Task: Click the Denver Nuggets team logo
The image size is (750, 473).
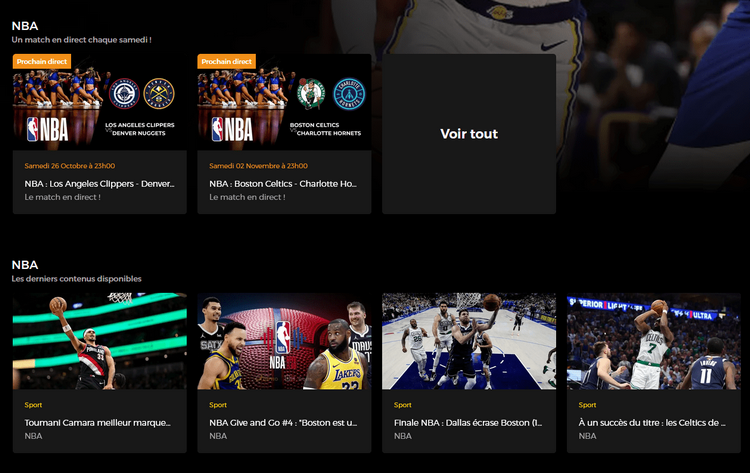Action: coord(159,94)
